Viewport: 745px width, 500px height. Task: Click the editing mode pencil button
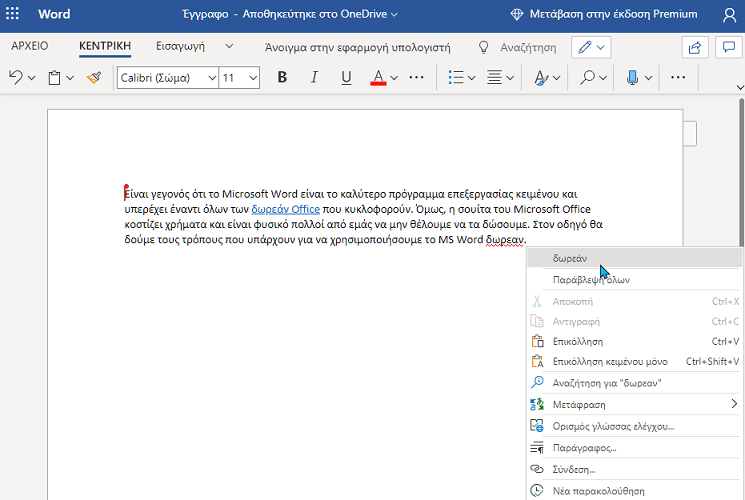tap(591, 48)
